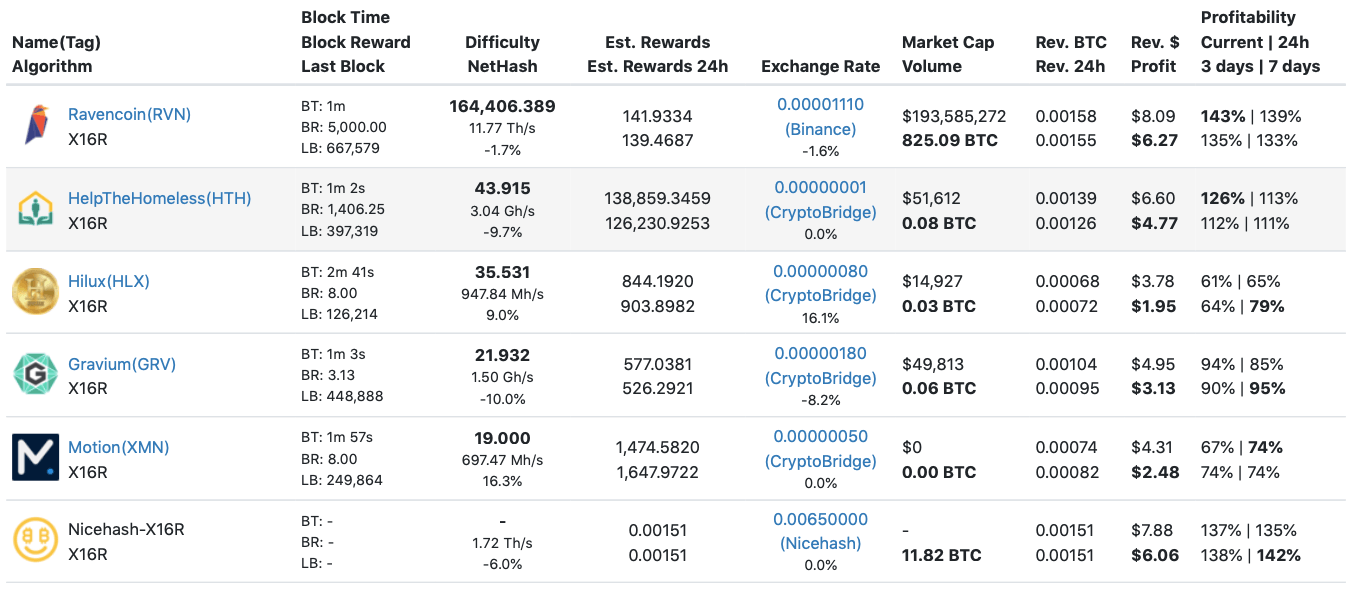This screenshot has height=600, width=1356.
Task: Open the HelpTheHomeless(HTH) coin link
Action: (x=159, y=198)
